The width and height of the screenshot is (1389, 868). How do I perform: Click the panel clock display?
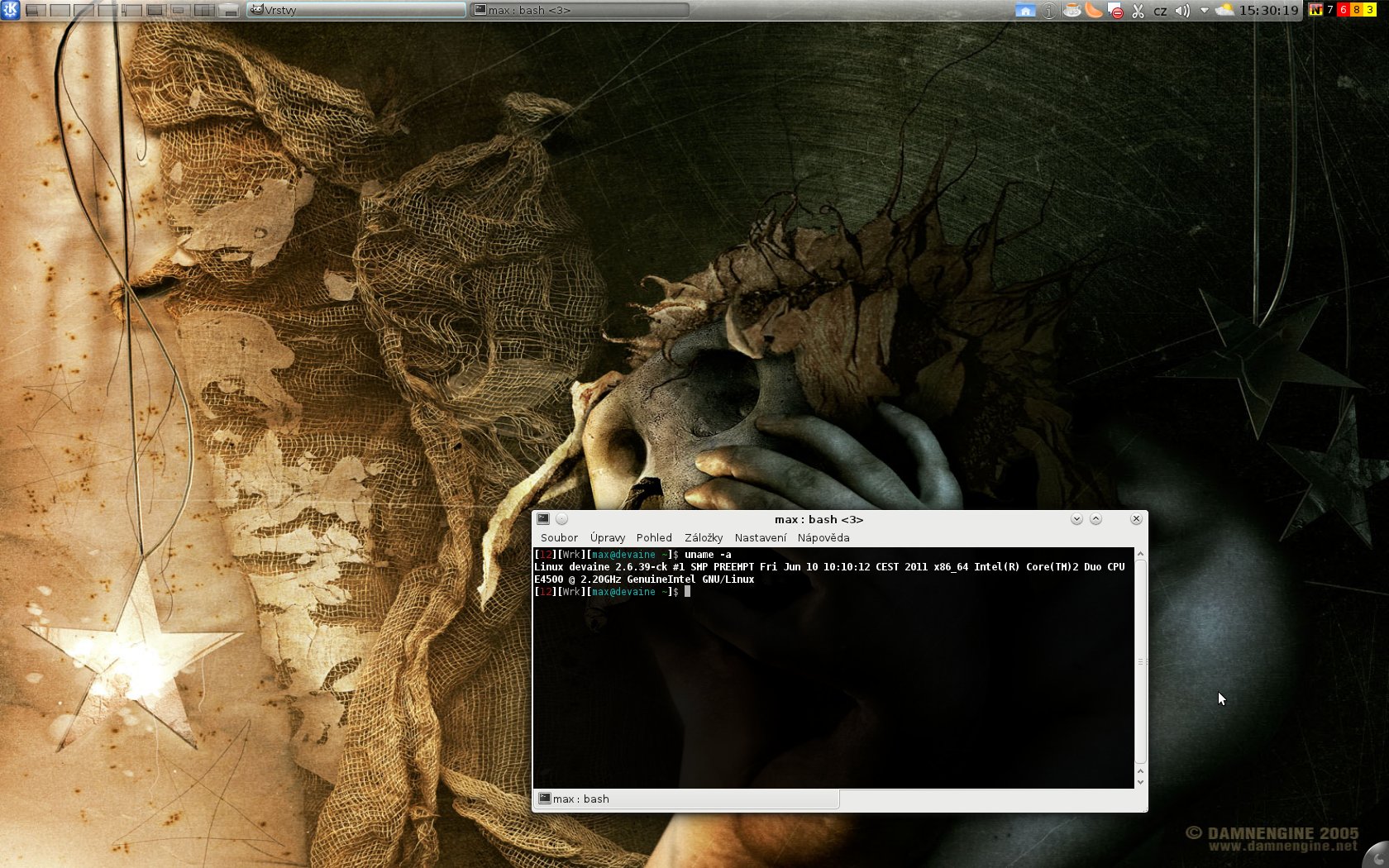(1268, 11)
